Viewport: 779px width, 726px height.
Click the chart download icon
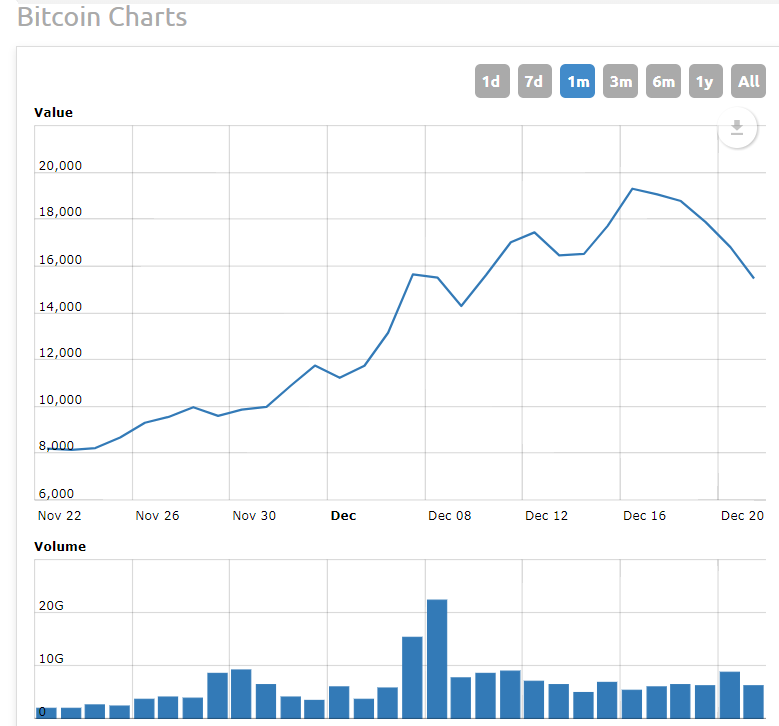[x=737, y=128]
